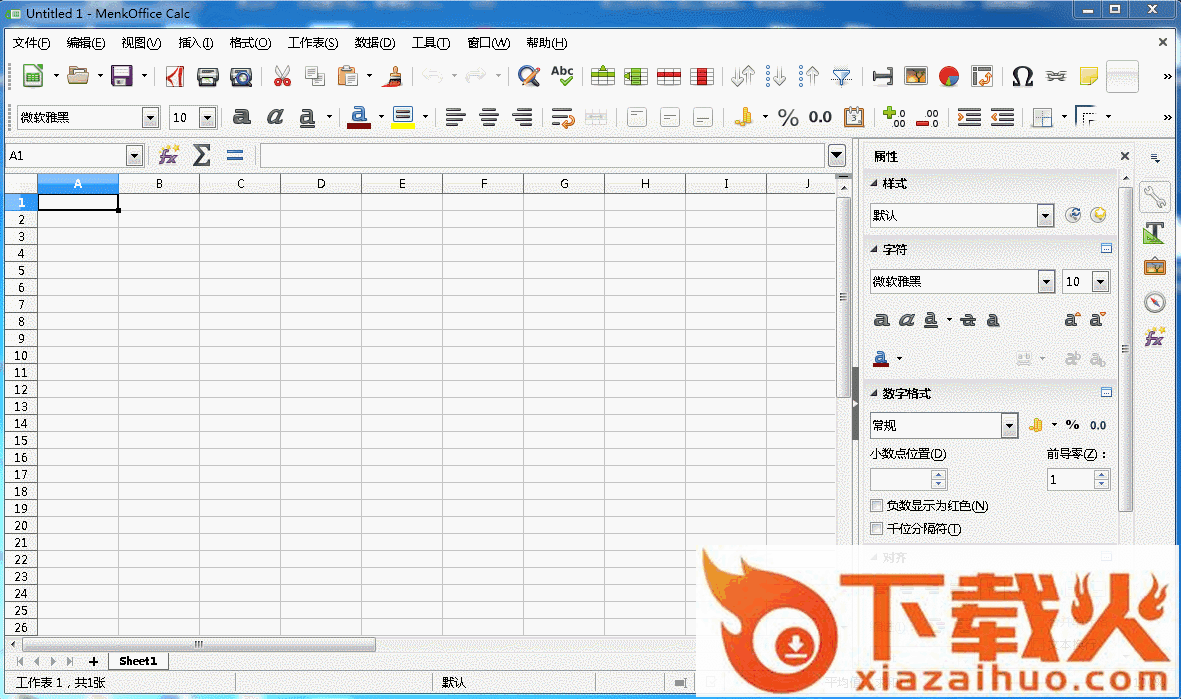This screenshot has height=699, width=1181.
Task: Open Name Box dropdown arrow
Action: coord(134,156)
